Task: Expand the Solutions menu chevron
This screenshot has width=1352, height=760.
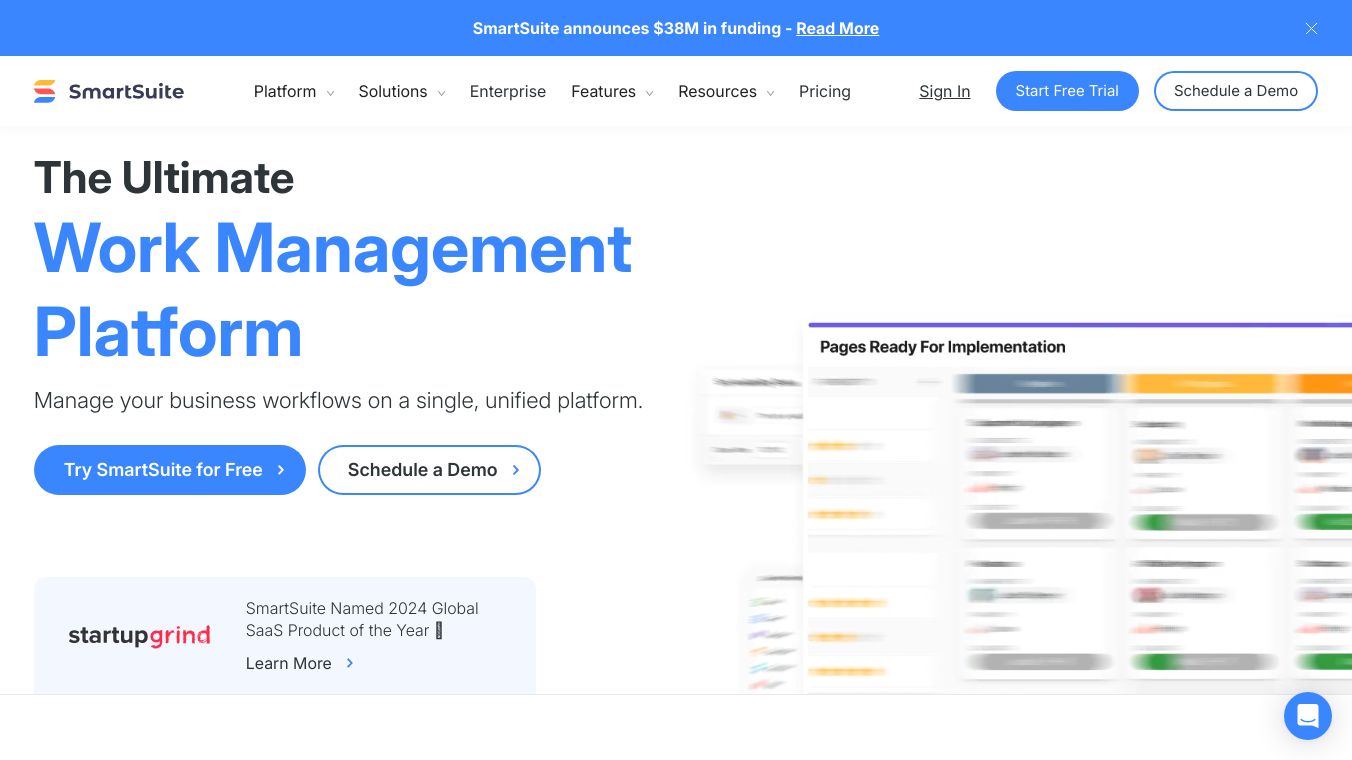Action: (441, 93)
